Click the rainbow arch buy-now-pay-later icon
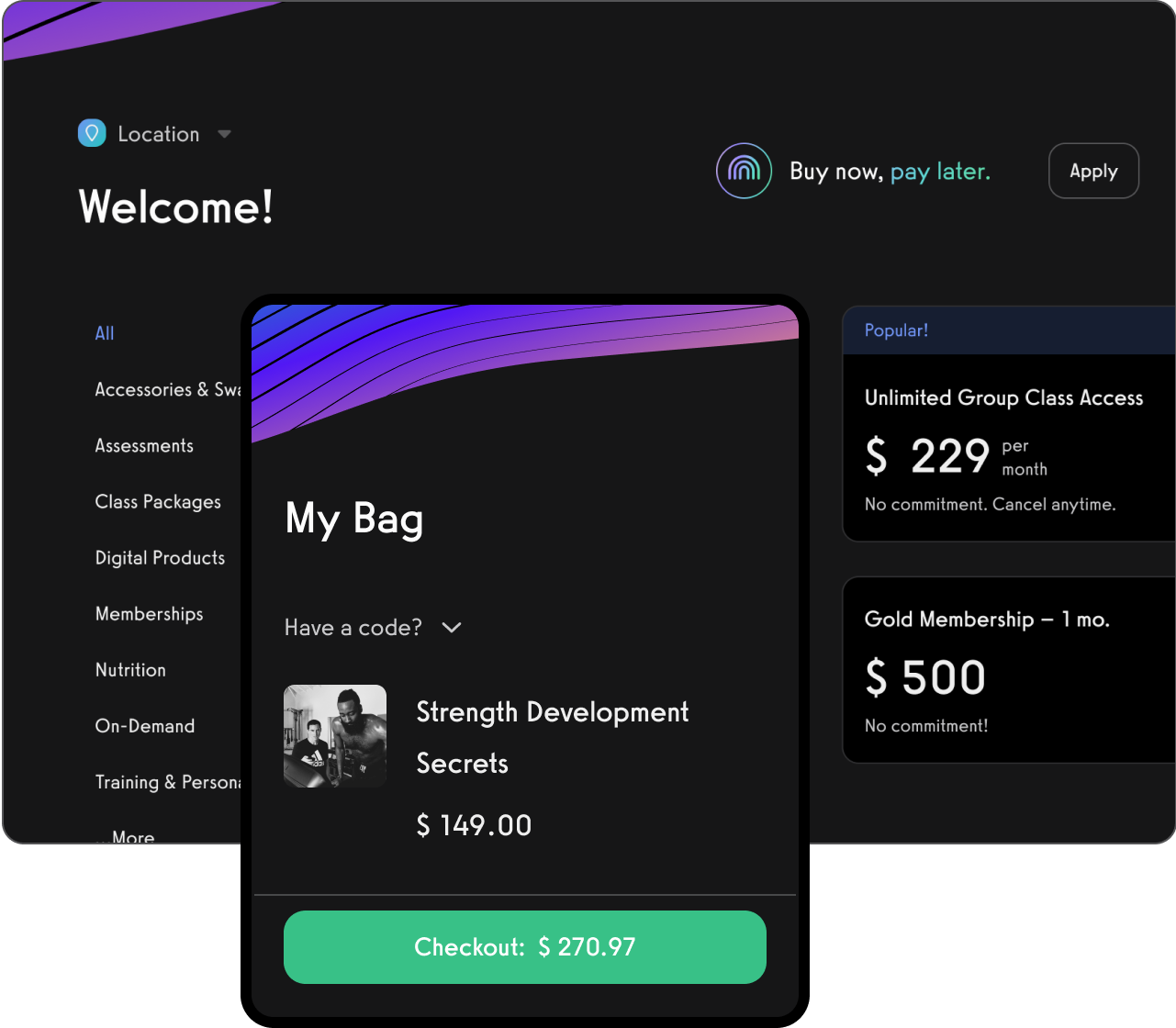This screenshot has width=1176, height=1028. coord(744,171)
